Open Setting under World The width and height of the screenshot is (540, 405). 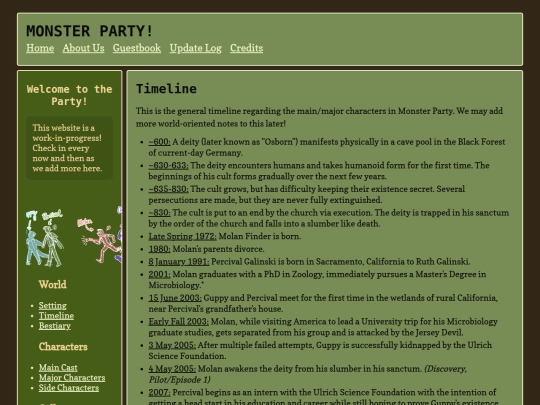[x=53, y=305]
